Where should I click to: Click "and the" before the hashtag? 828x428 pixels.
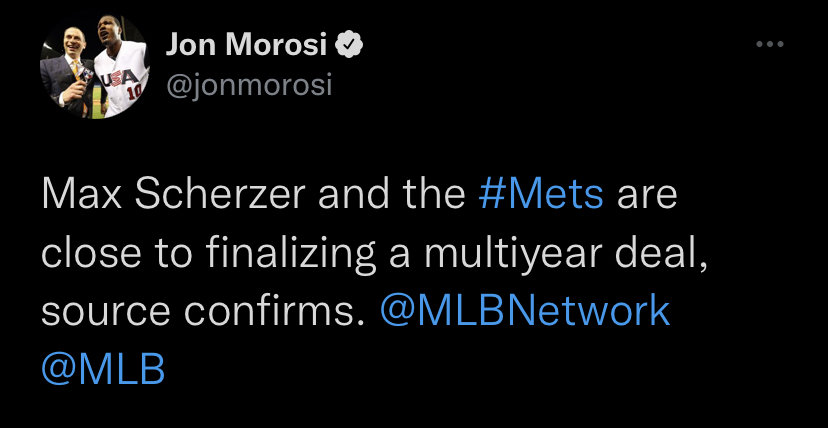point(393,194)
